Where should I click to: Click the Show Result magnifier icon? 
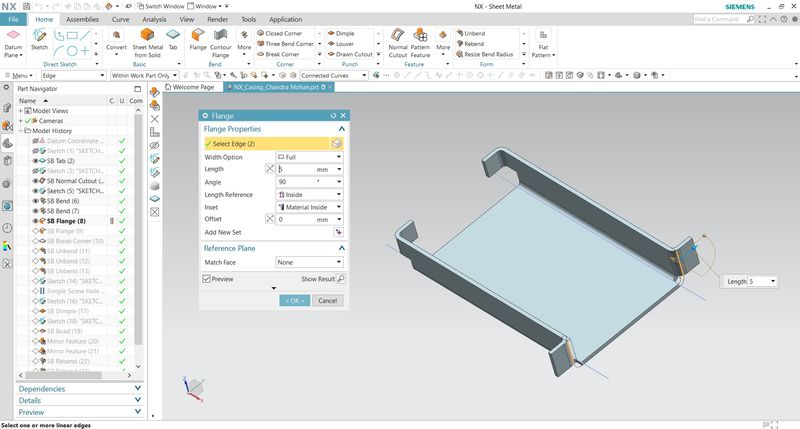click(x=341, y=279)
